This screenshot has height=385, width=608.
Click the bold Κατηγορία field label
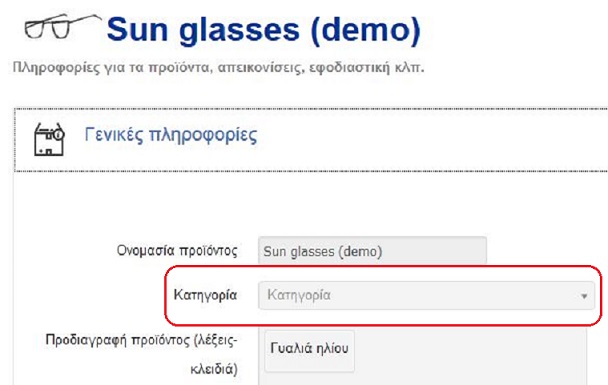point(205,295)
